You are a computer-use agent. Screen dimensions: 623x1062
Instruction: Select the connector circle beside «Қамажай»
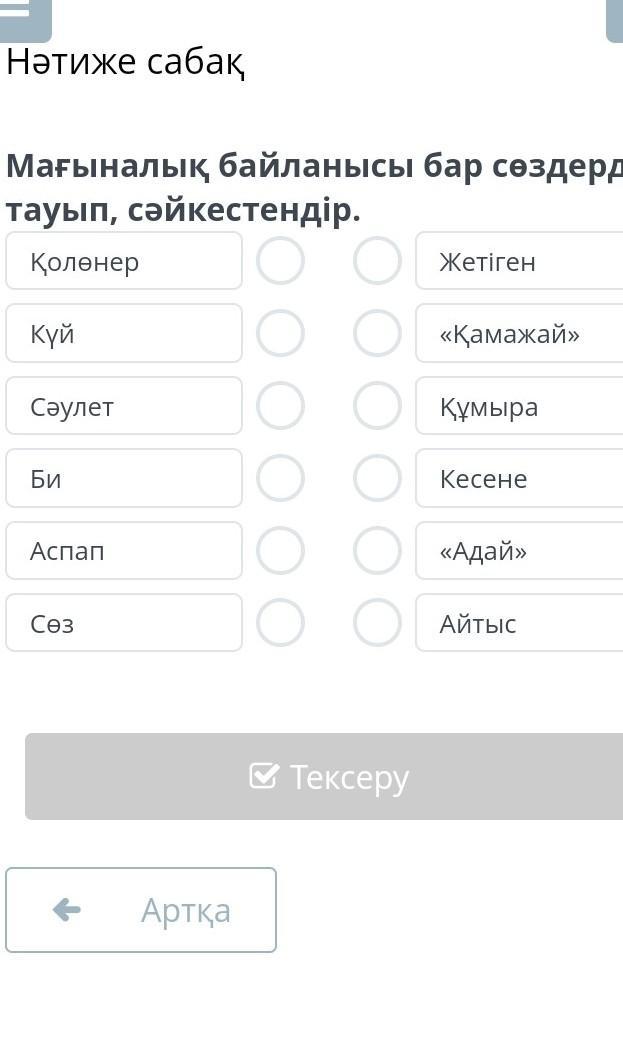click(377, 333)
